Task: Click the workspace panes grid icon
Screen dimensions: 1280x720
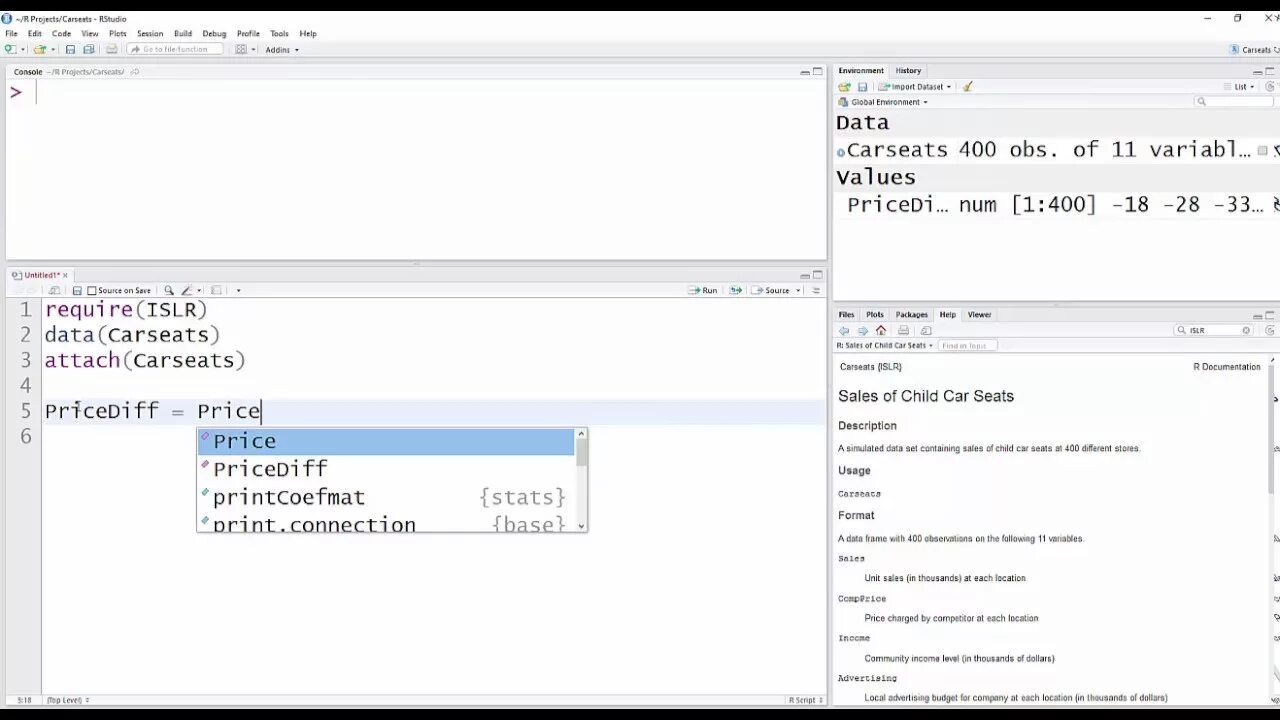Action: pyautogui.click(x=241, y=49)
